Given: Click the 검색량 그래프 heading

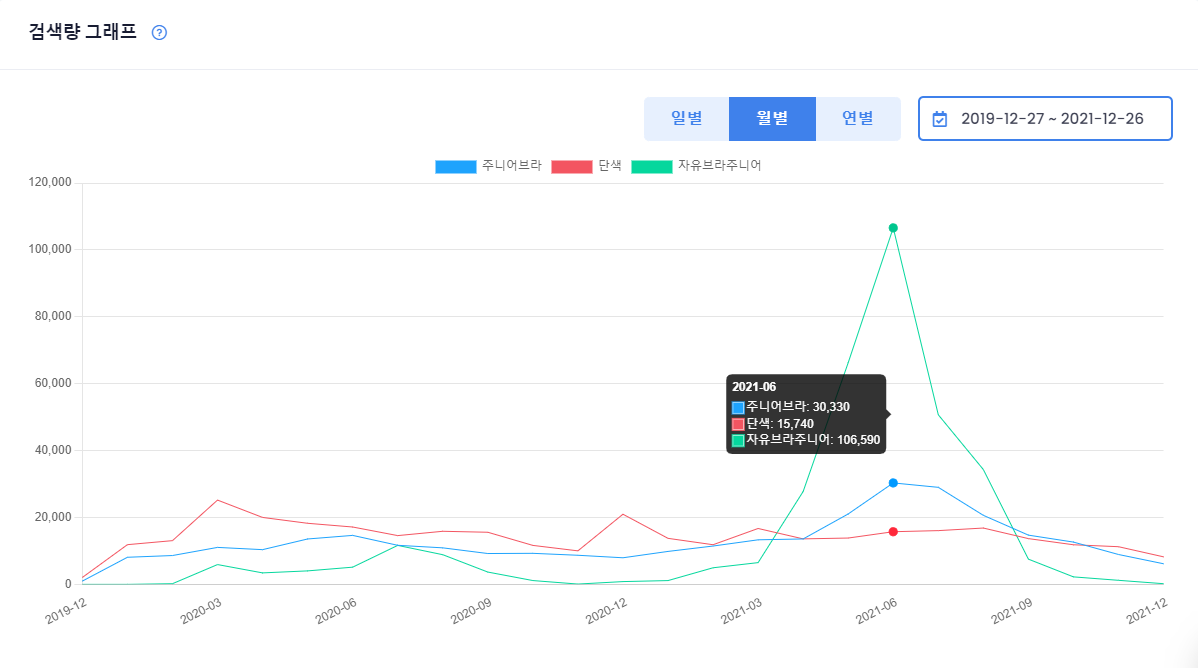Looking at the screenshot, I should [83, 32].
